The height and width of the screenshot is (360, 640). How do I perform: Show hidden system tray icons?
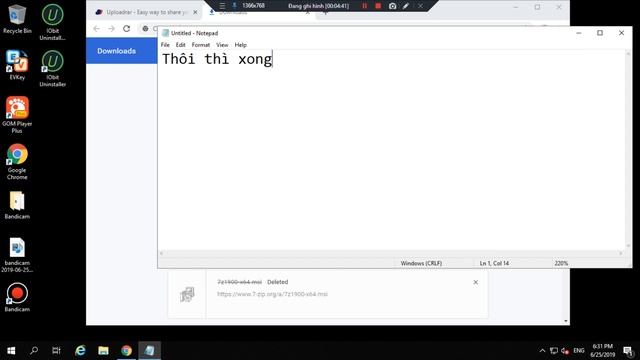click(542, 351)
